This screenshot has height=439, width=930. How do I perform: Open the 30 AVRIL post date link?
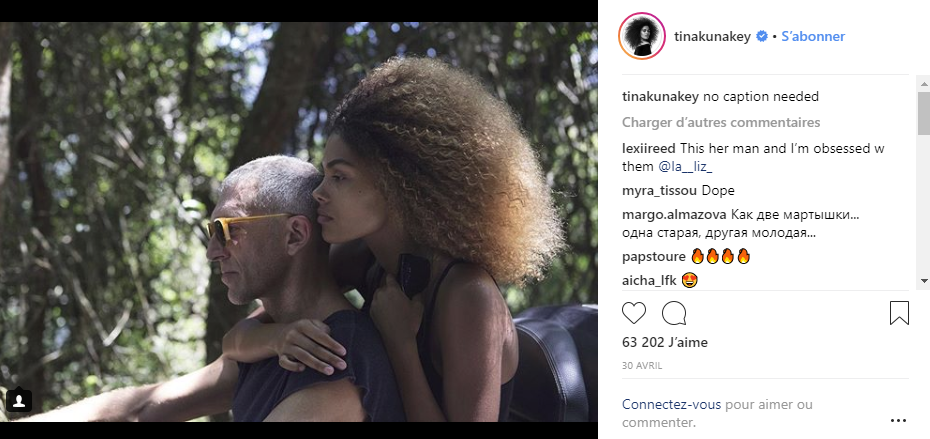[642, 366]
